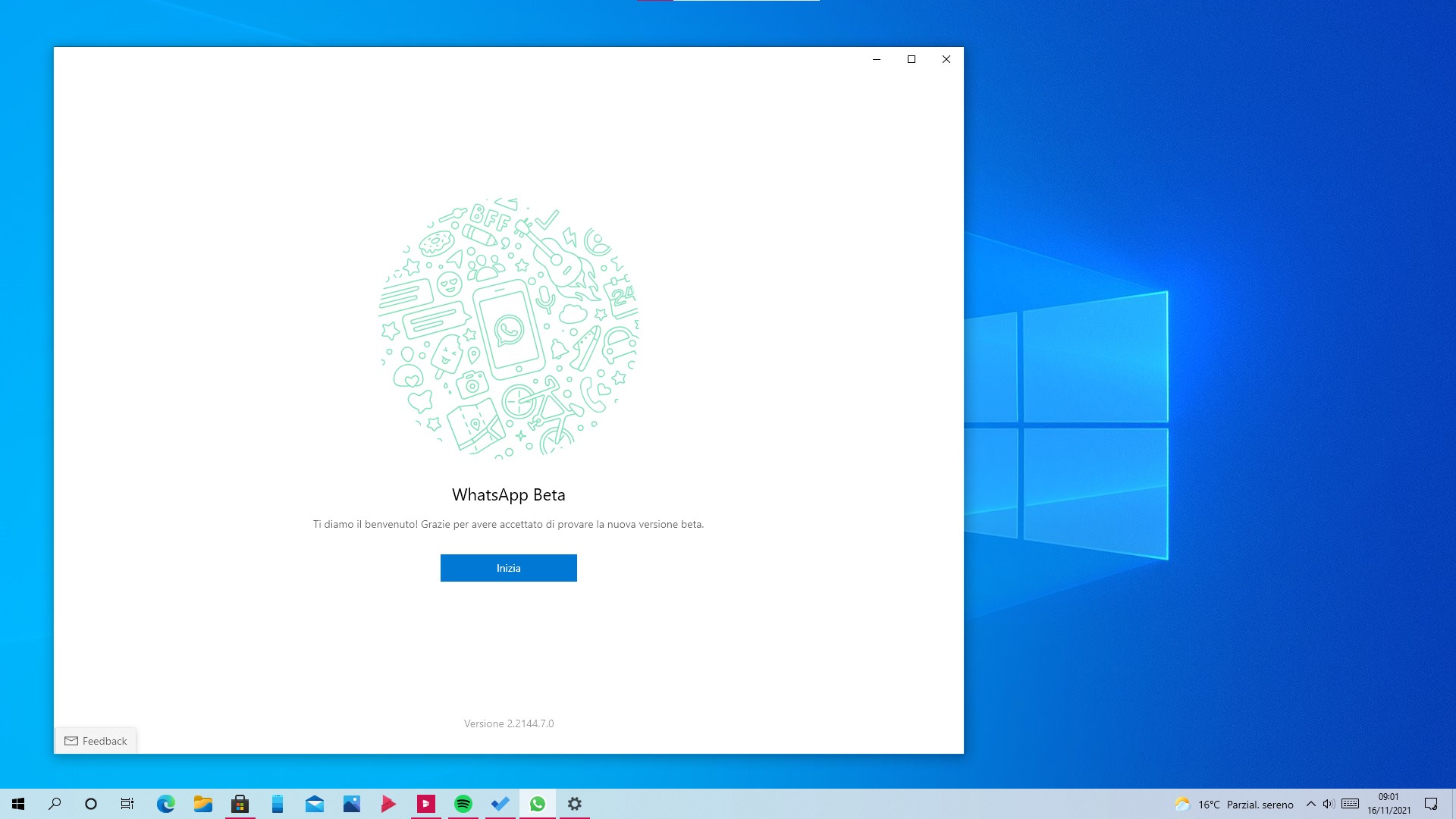Open Task View in the taskbar
1456x819 pixels.
coord(127,804)
